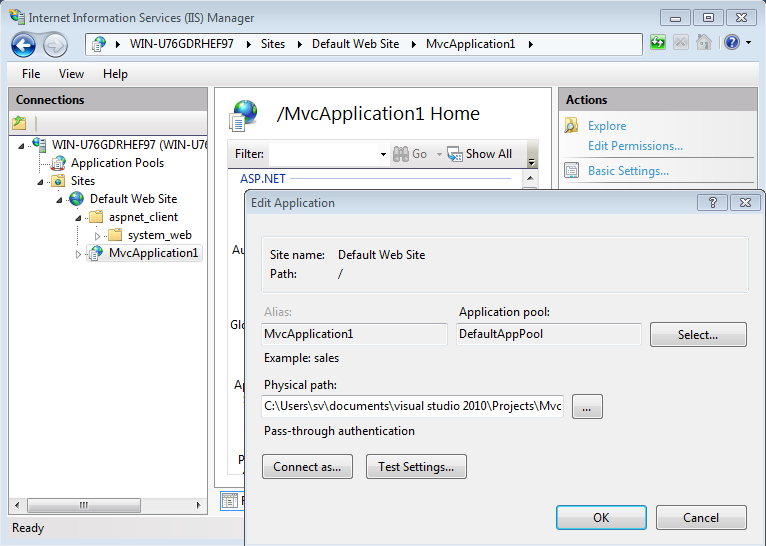Open the Filter dropdown arrow
766x546 pixels.
click(x=383, y=155)
